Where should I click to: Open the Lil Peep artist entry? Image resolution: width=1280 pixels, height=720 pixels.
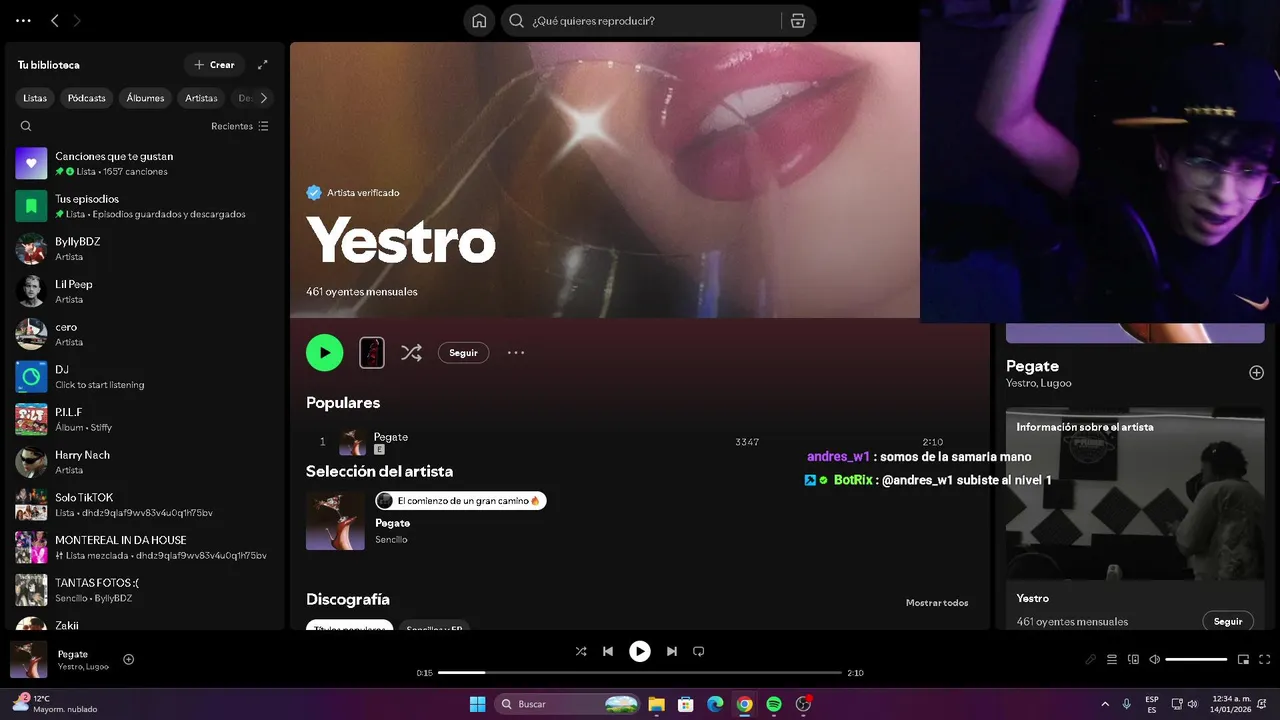coord(145,291)
